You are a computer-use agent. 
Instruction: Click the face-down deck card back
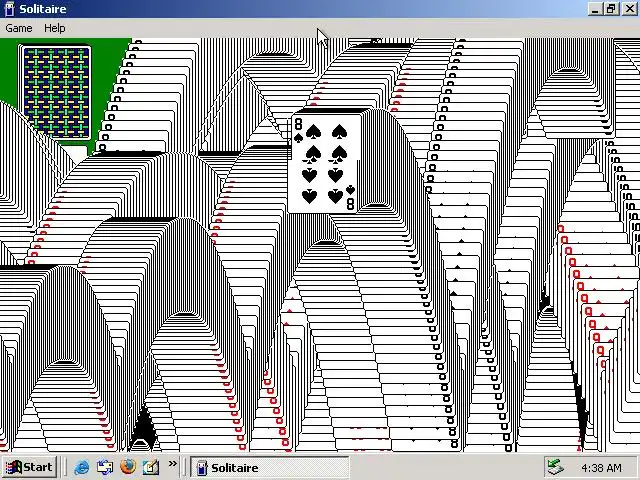[x=56, y=93]
